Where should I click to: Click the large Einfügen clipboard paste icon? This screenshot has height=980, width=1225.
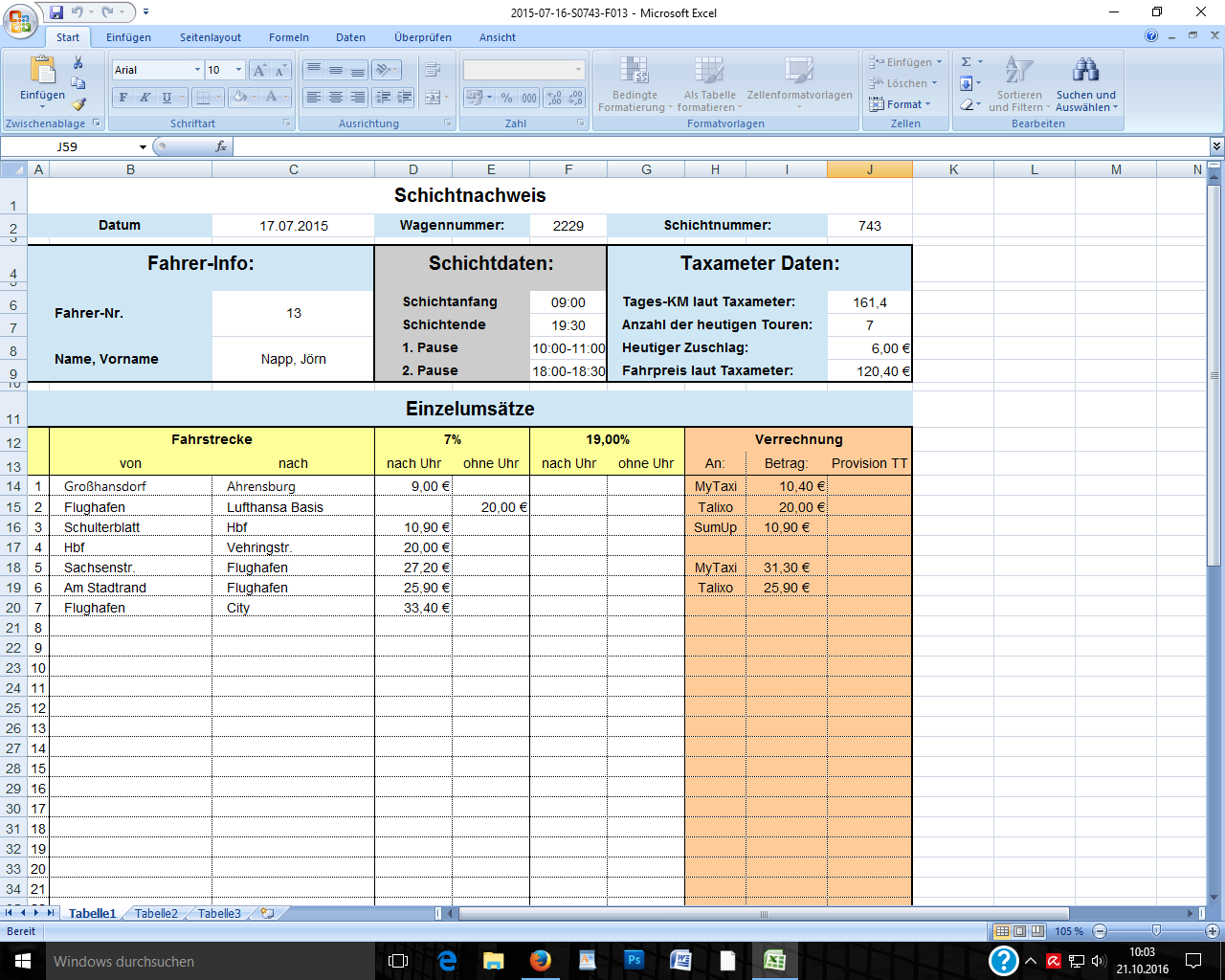click(42, 70)
